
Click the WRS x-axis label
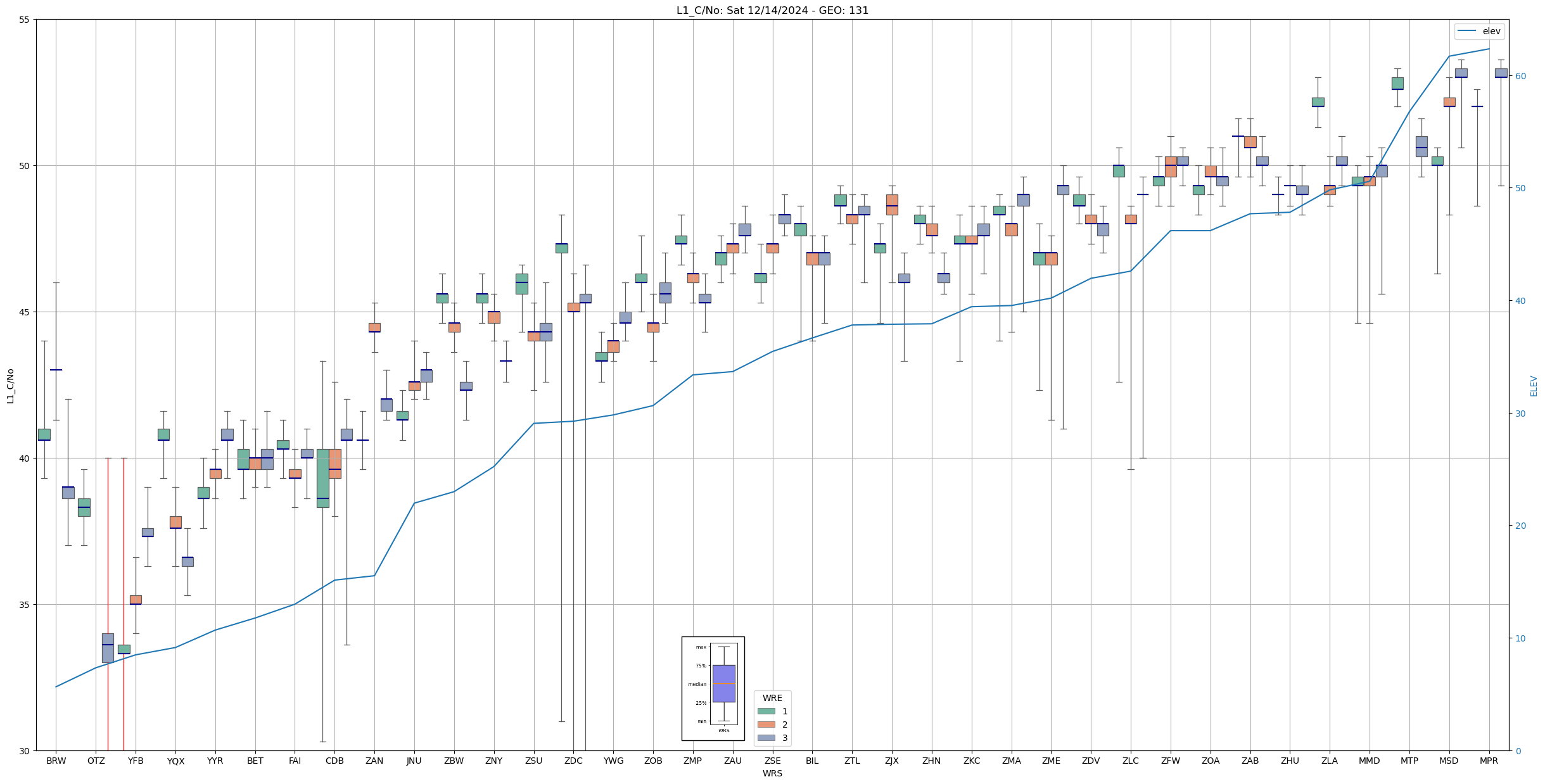coord(772,773)
